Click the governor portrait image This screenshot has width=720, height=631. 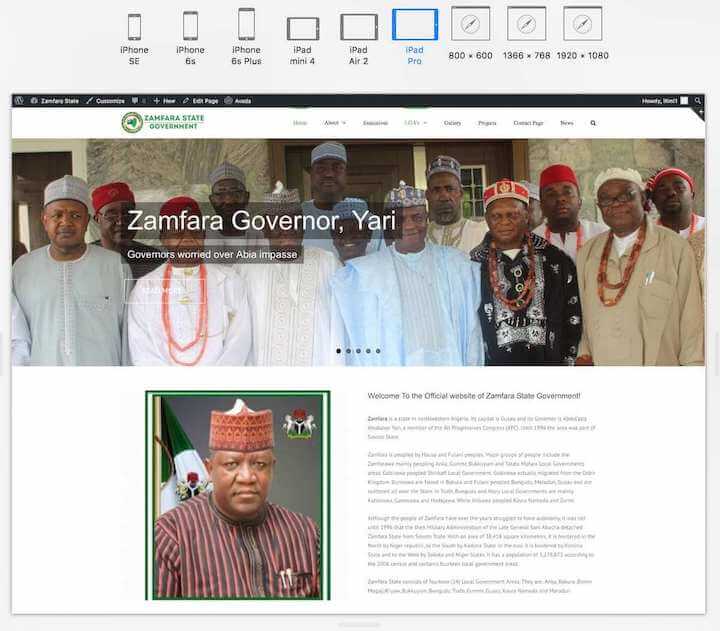click(x=237, y=495)
